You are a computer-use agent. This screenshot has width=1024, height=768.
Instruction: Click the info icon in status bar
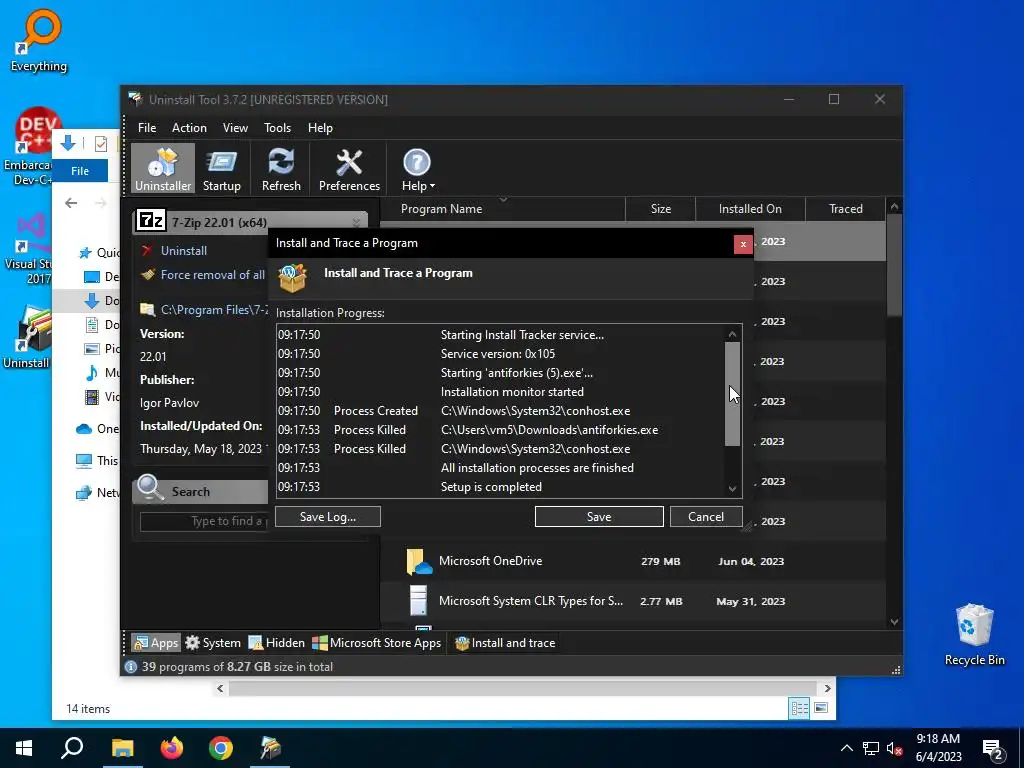[x=131, y=667]
